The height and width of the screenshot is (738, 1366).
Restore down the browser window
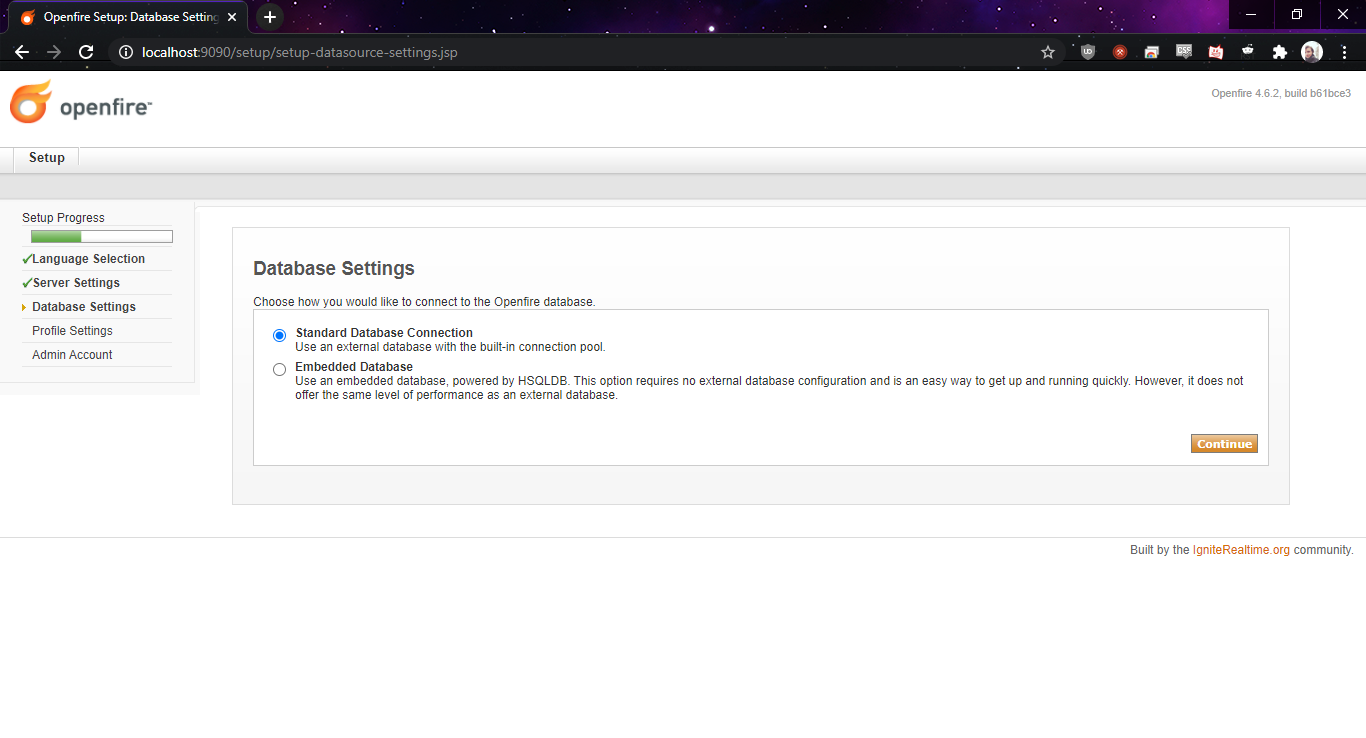pos(1297,14)
